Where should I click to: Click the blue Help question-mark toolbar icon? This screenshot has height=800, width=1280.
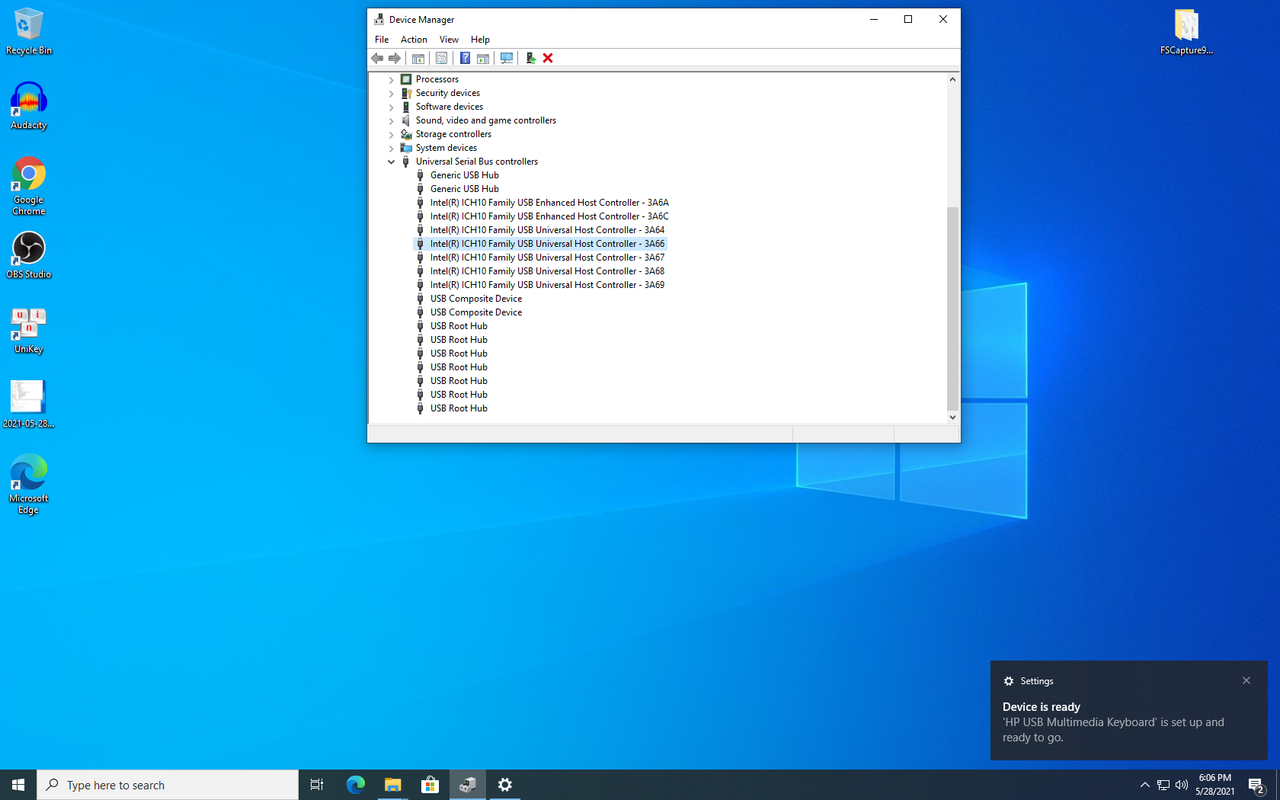tap(465, 58)
